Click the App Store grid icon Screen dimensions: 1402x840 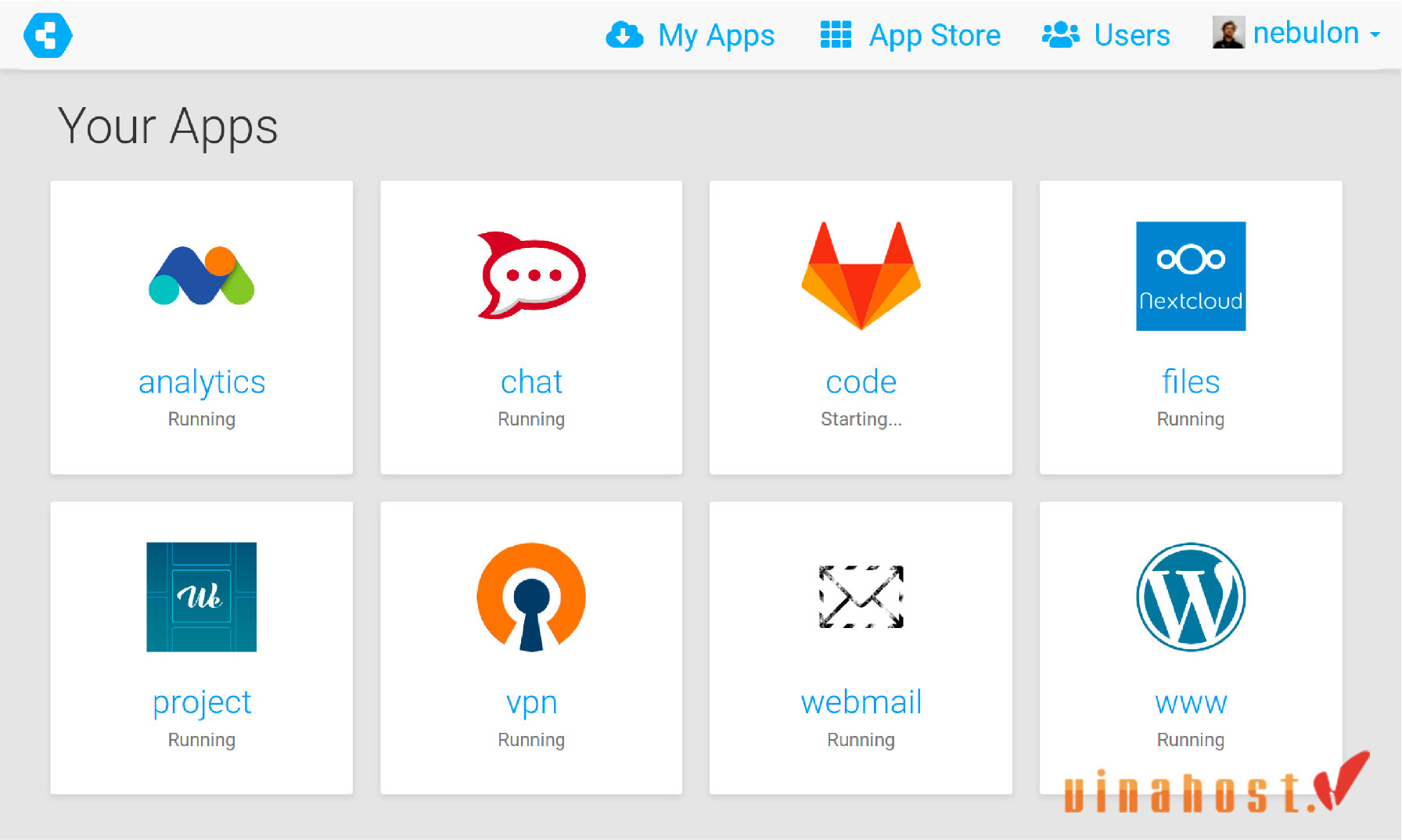click(x=835, y=34)
